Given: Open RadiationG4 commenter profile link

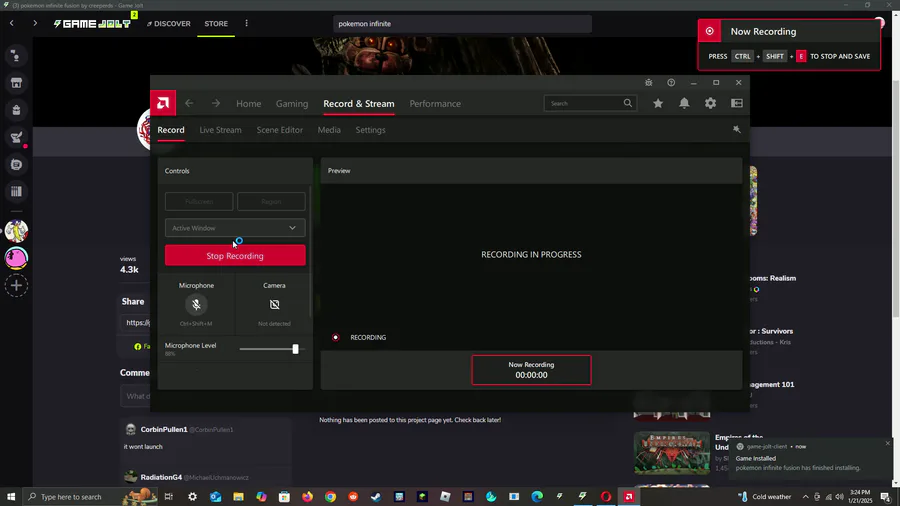Looking at the screenshot, I should click(161, 477).
